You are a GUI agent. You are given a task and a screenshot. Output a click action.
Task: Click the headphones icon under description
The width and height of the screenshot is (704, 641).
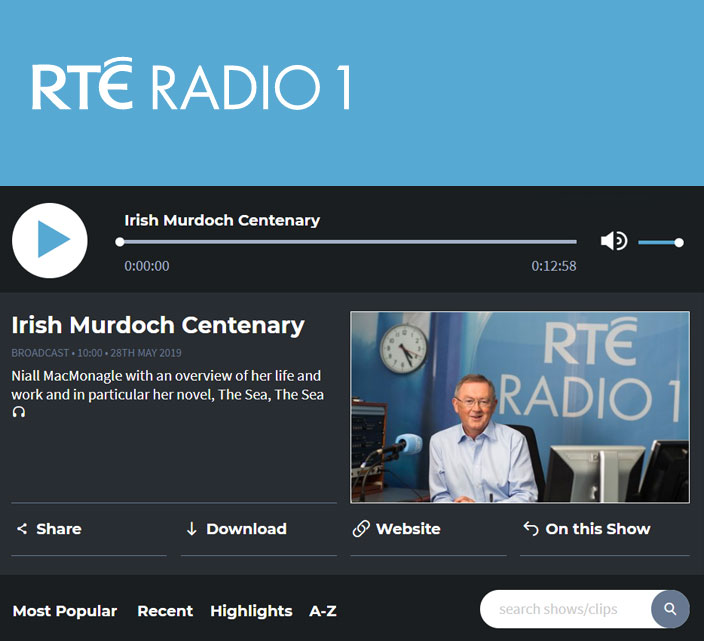pos(19,412)
